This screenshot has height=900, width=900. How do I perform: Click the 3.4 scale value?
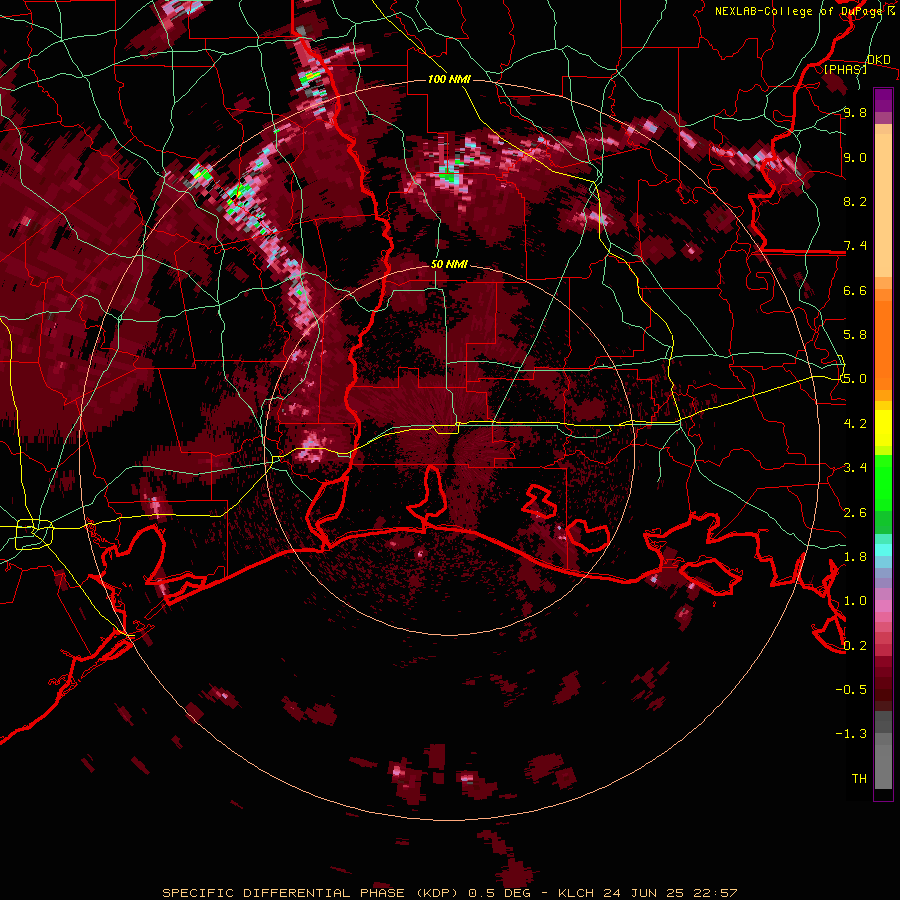[855, 468]
